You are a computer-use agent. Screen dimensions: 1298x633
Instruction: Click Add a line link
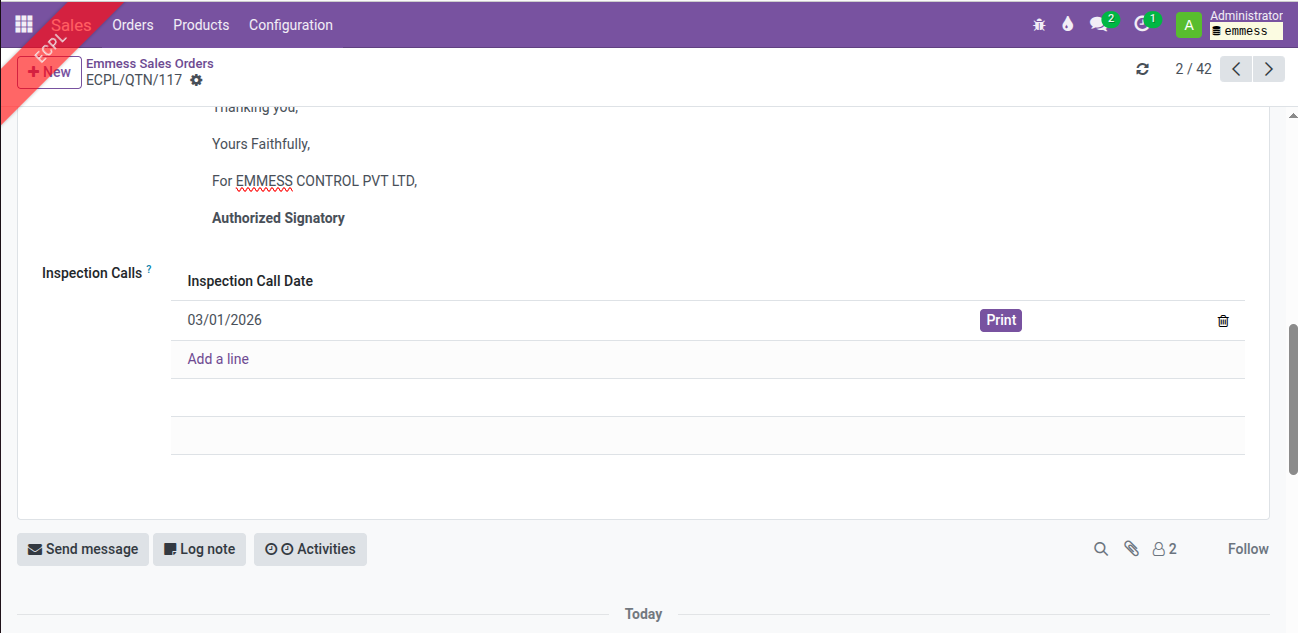(x=218, y=359)
